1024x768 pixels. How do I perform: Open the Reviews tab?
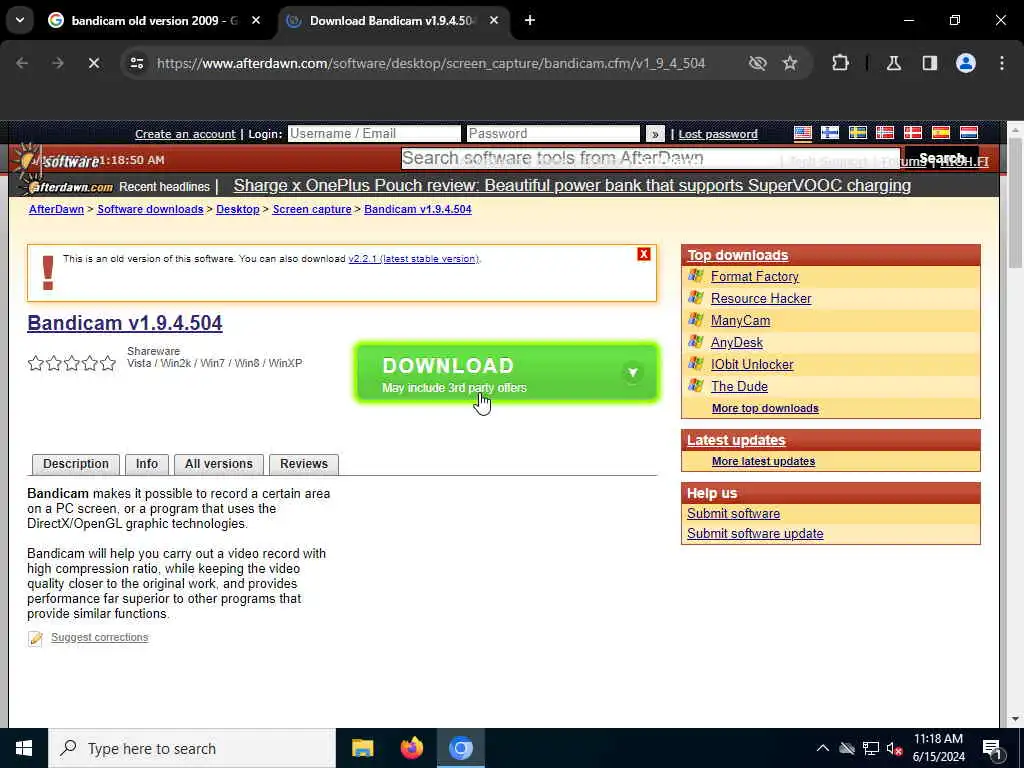pos(304,464)
